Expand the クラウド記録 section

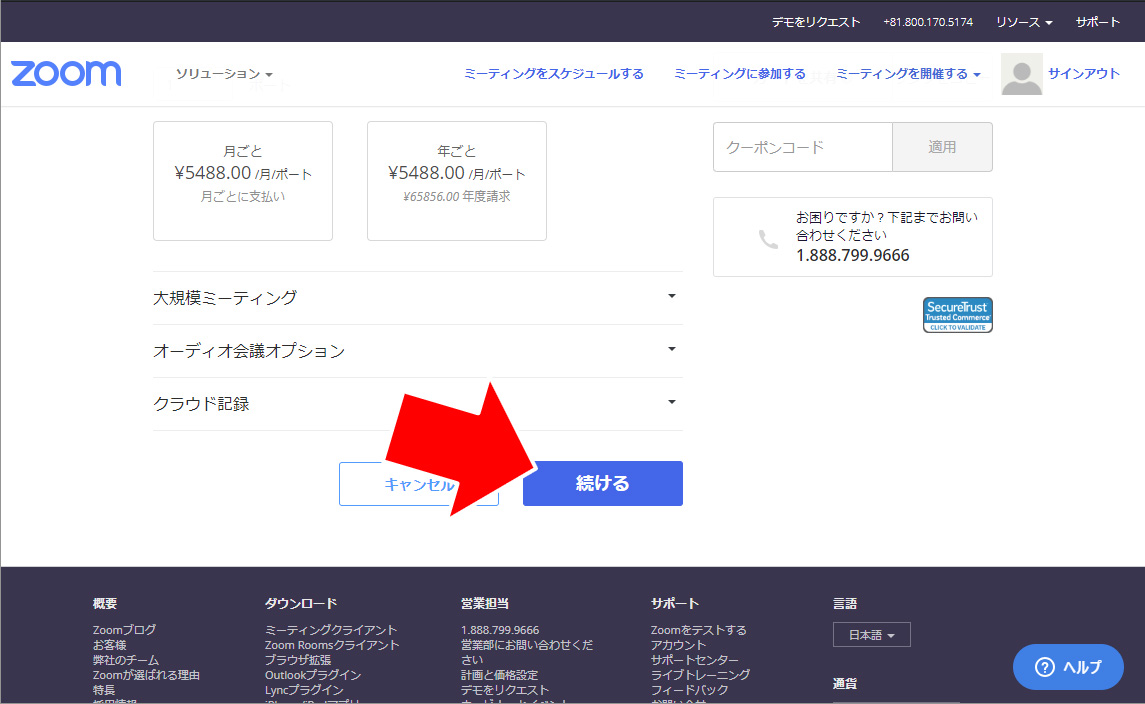tap(417, 404)
